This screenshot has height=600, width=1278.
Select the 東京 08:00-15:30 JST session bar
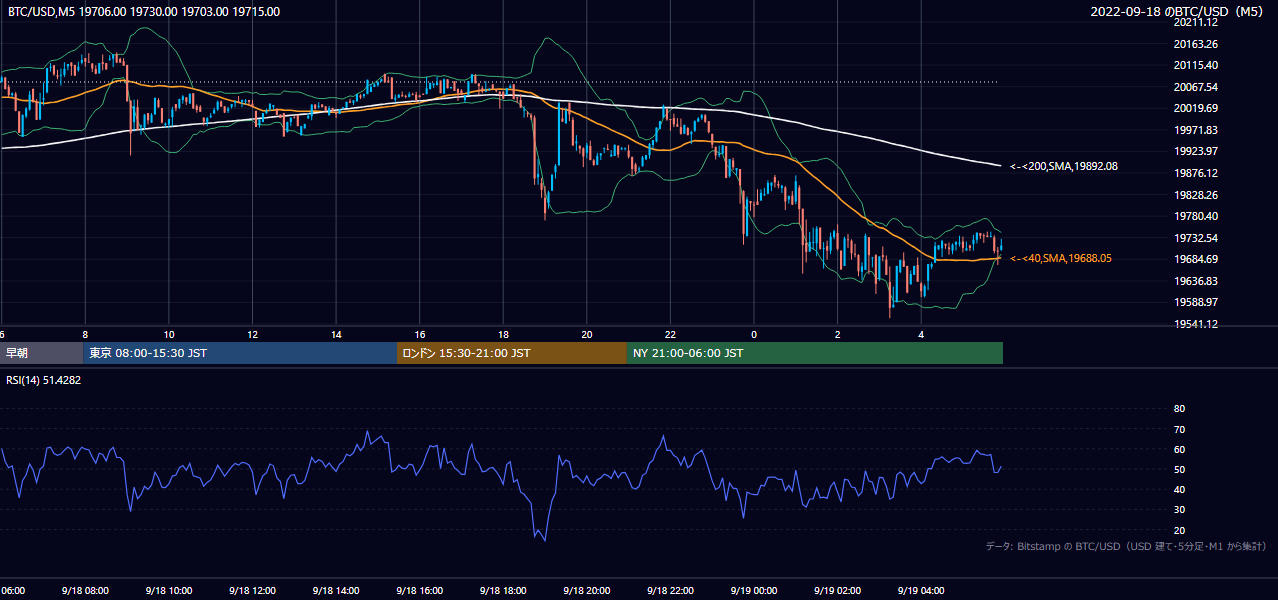[240, 353]
